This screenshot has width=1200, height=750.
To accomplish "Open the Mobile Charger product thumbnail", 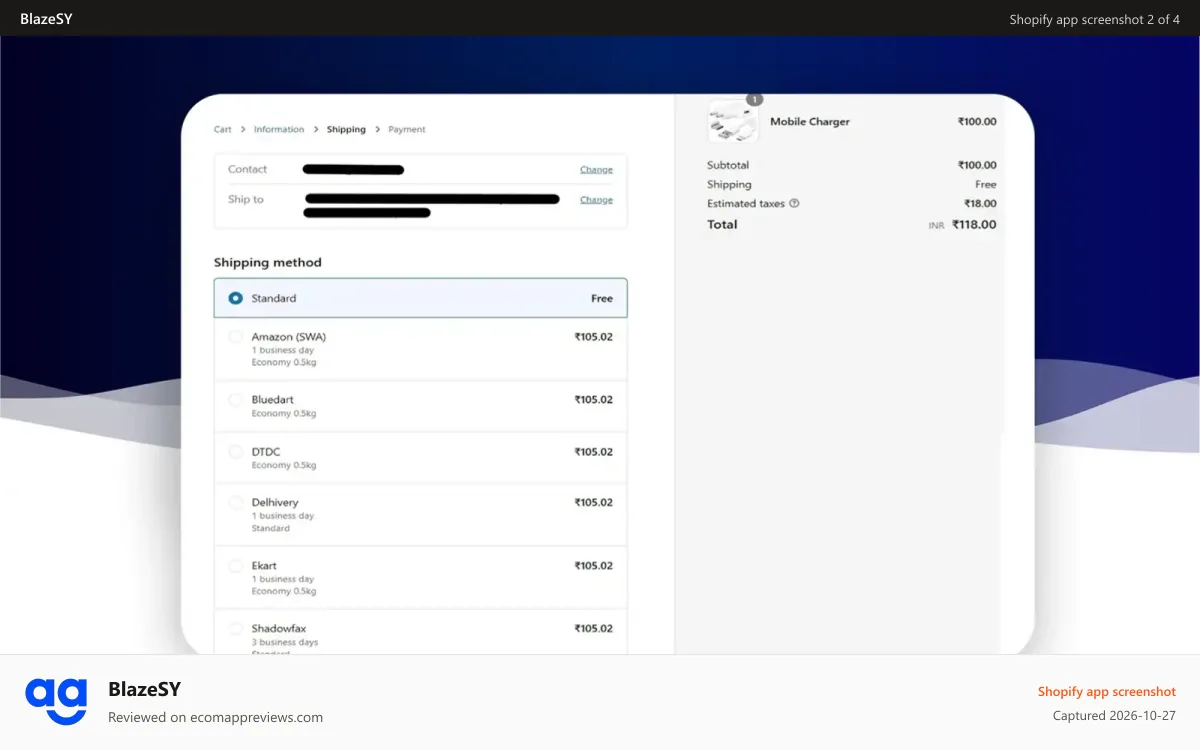I will tap(733, 121).
